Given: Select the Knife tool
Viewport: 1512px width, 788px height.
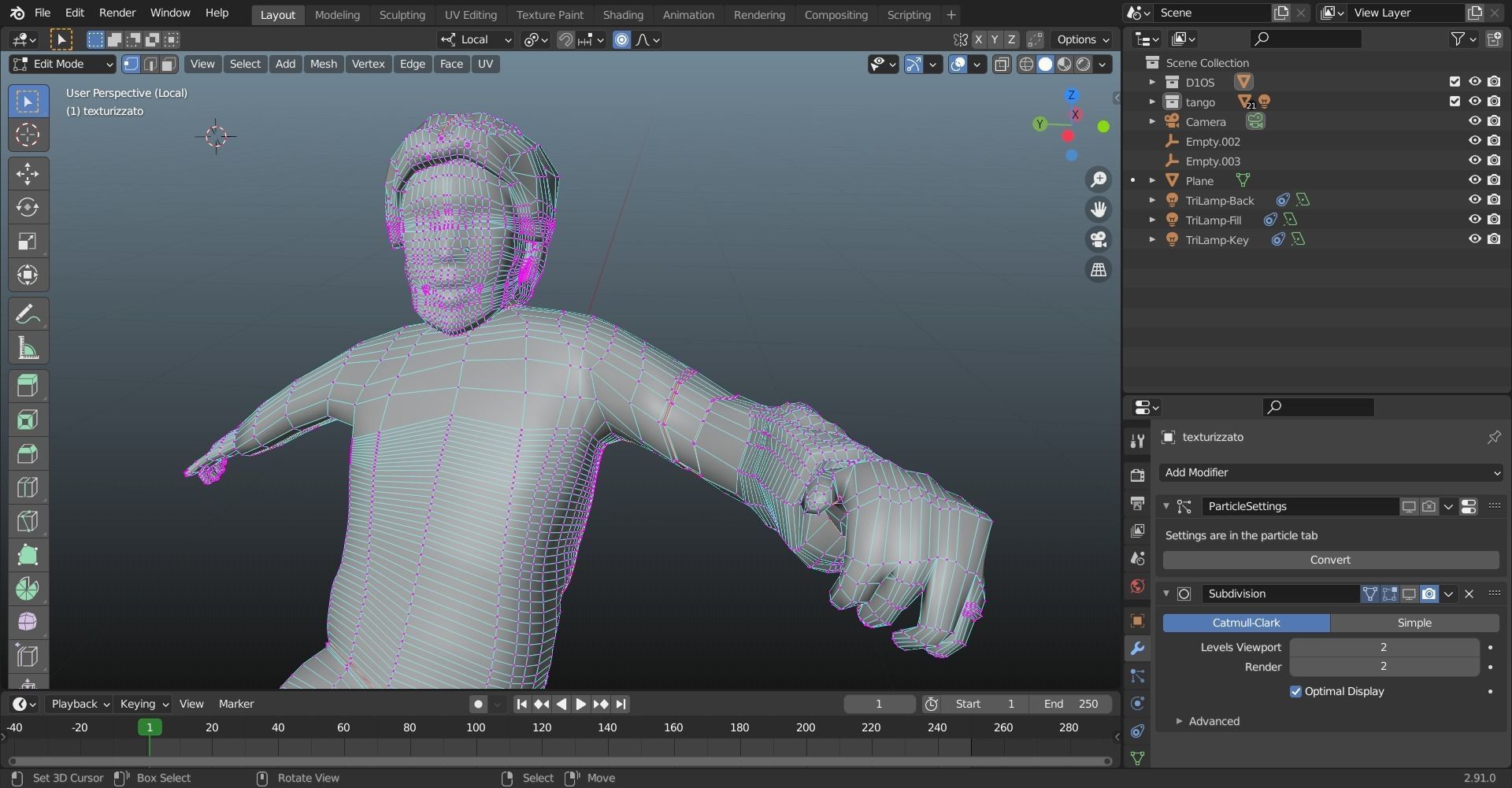Looking at the screenshot, I should coord(28,521).
